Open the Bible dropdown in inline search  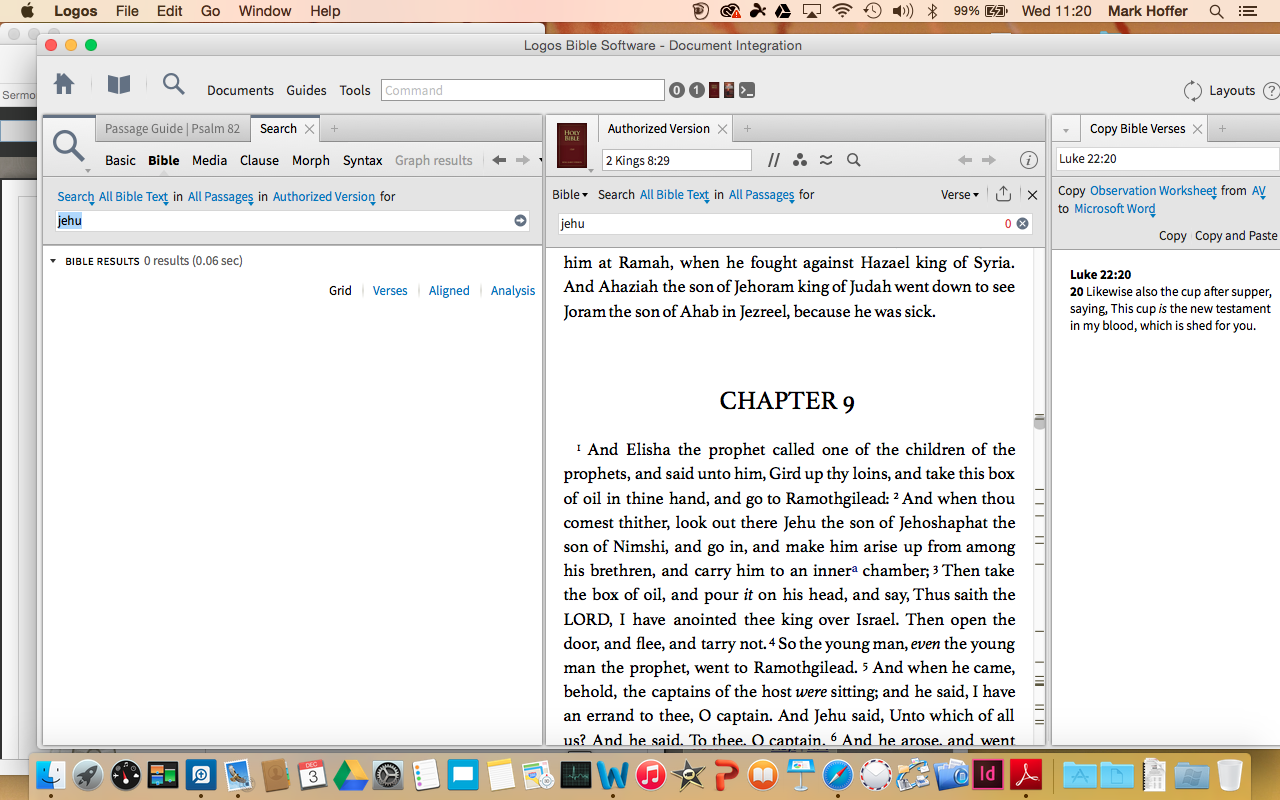click(570, 195)
